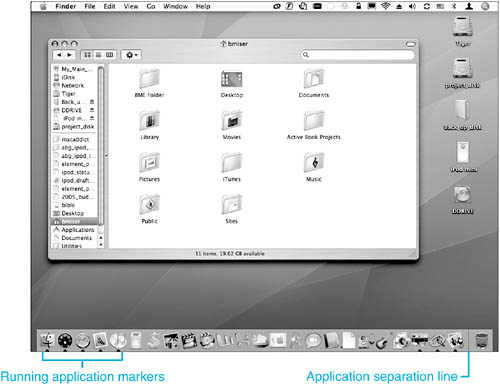Viewport: 500px width, 385px height.
Task: Click the volume icon in the menu bar
Action: coord(413,6)
